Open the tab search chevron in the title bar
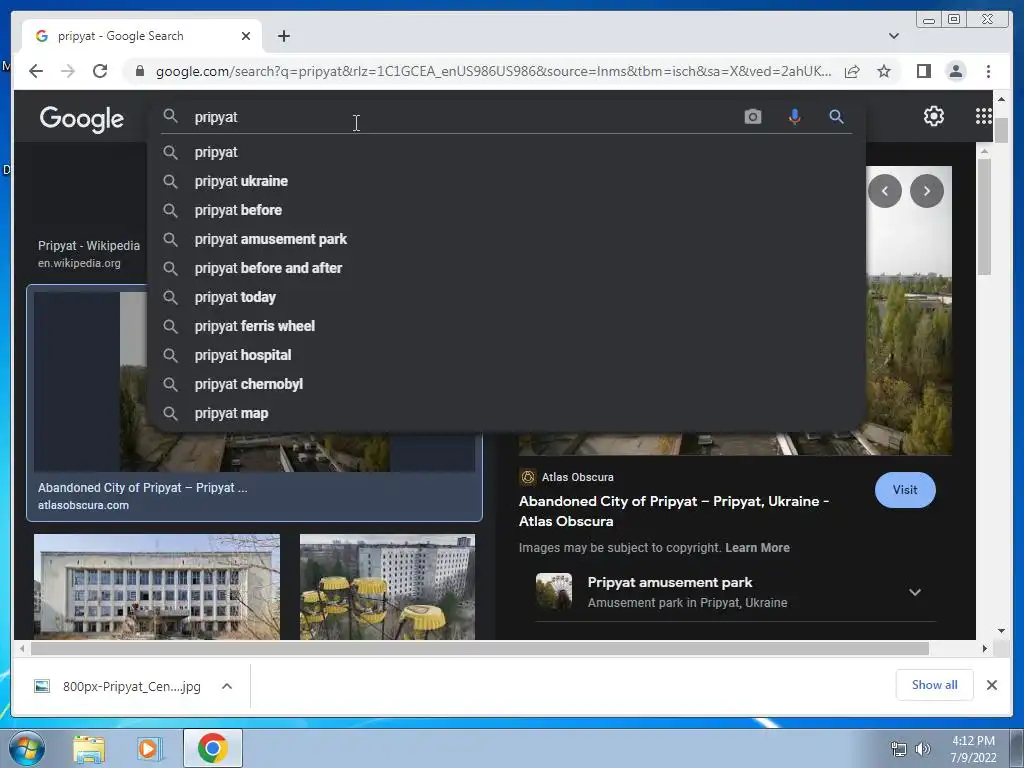The image size is (1024, 768). click(894, 36)
